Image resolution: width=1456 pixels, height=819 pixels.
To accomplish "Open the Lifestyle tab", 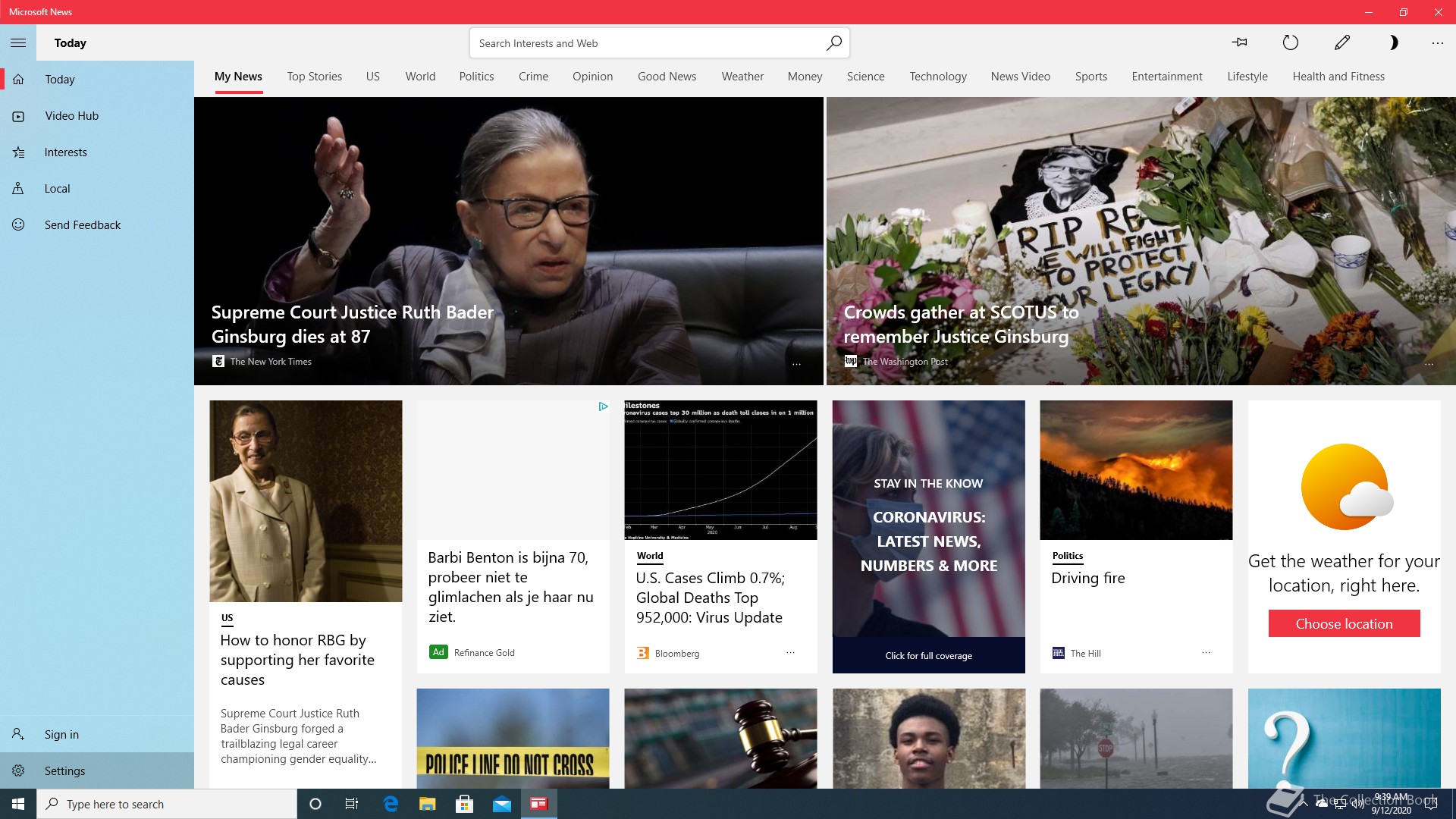I will [x=1247, y=77].
